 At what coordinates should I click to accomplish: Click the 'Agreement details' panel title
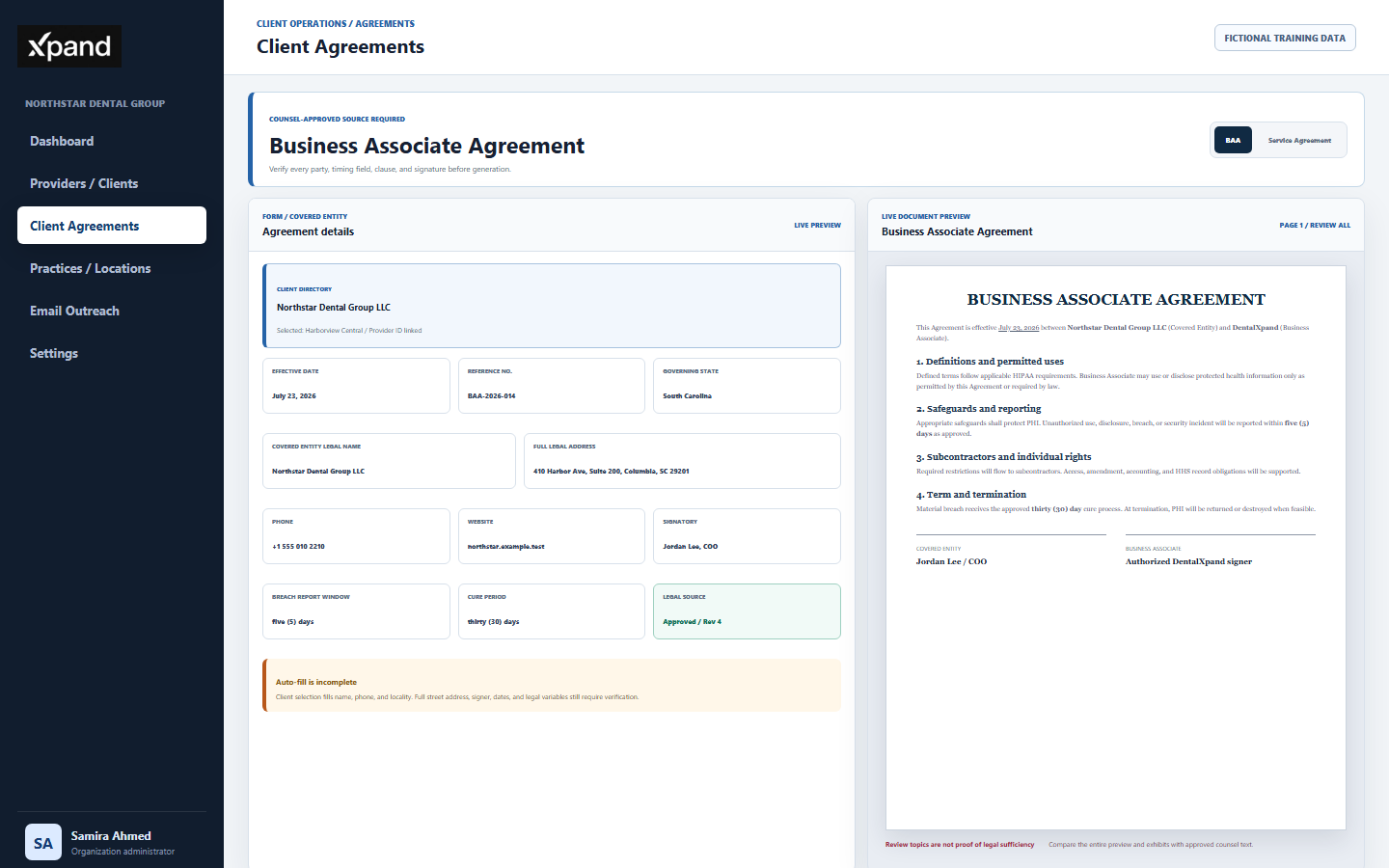[x=308, y=231]
